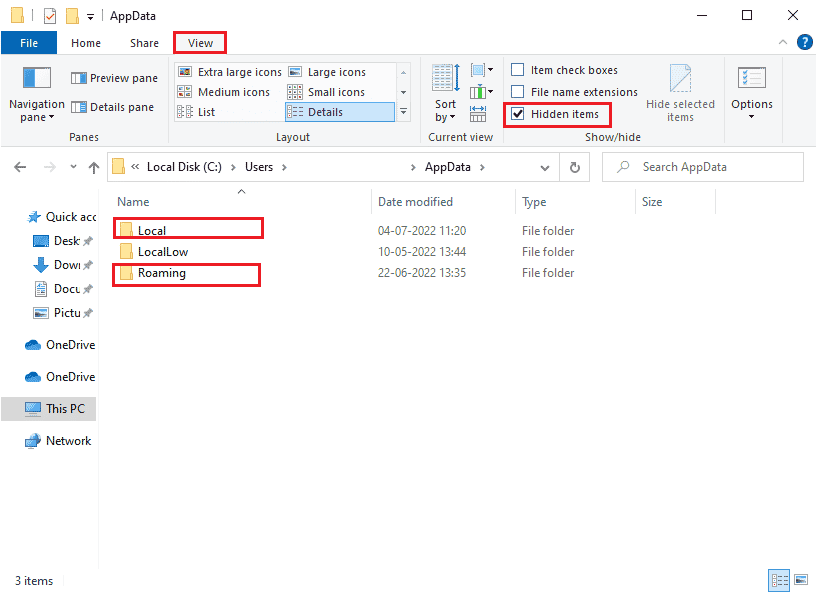Collapse the ribbon with the chevron
Screen dimensions: 817x593
pyautogui.click(x=783, y=43)
